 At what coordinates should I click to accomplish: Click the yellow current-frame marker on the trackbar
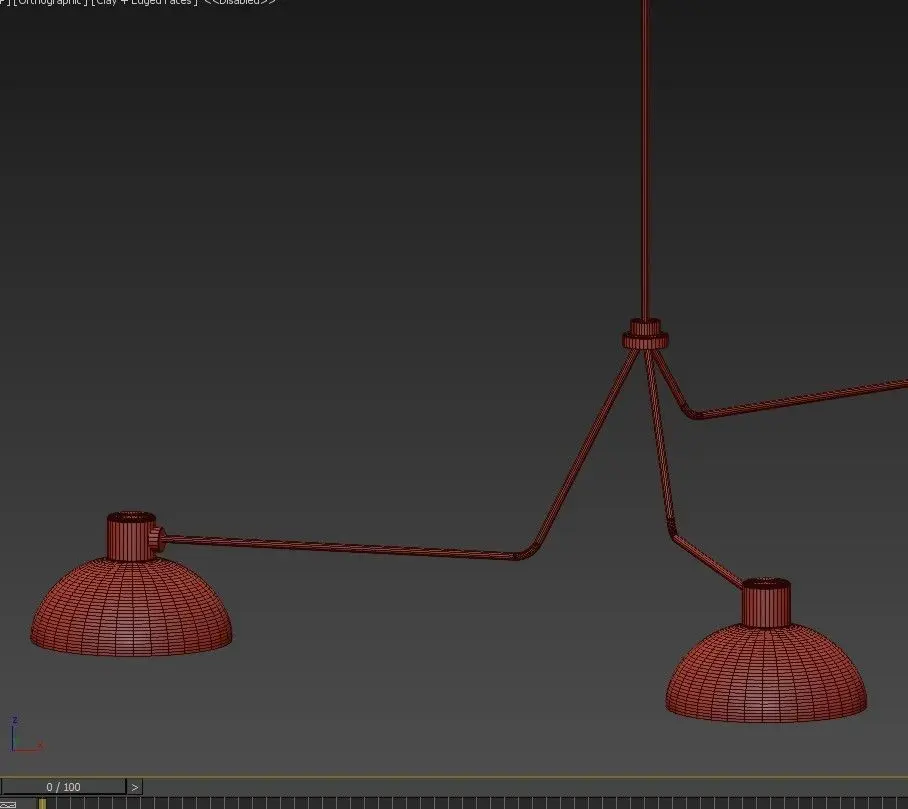point(42,803)
